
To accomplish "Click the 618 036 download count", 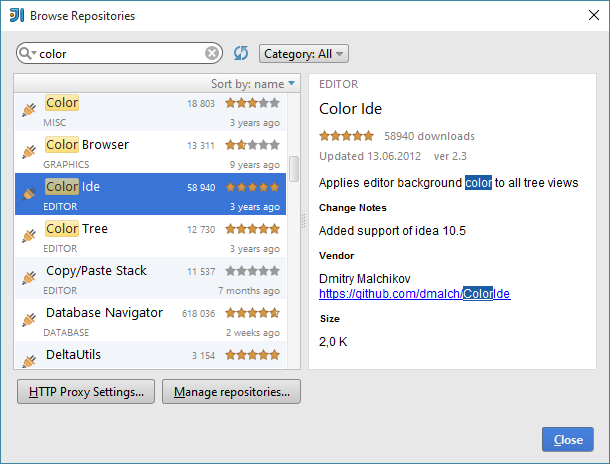I will 198,313.
